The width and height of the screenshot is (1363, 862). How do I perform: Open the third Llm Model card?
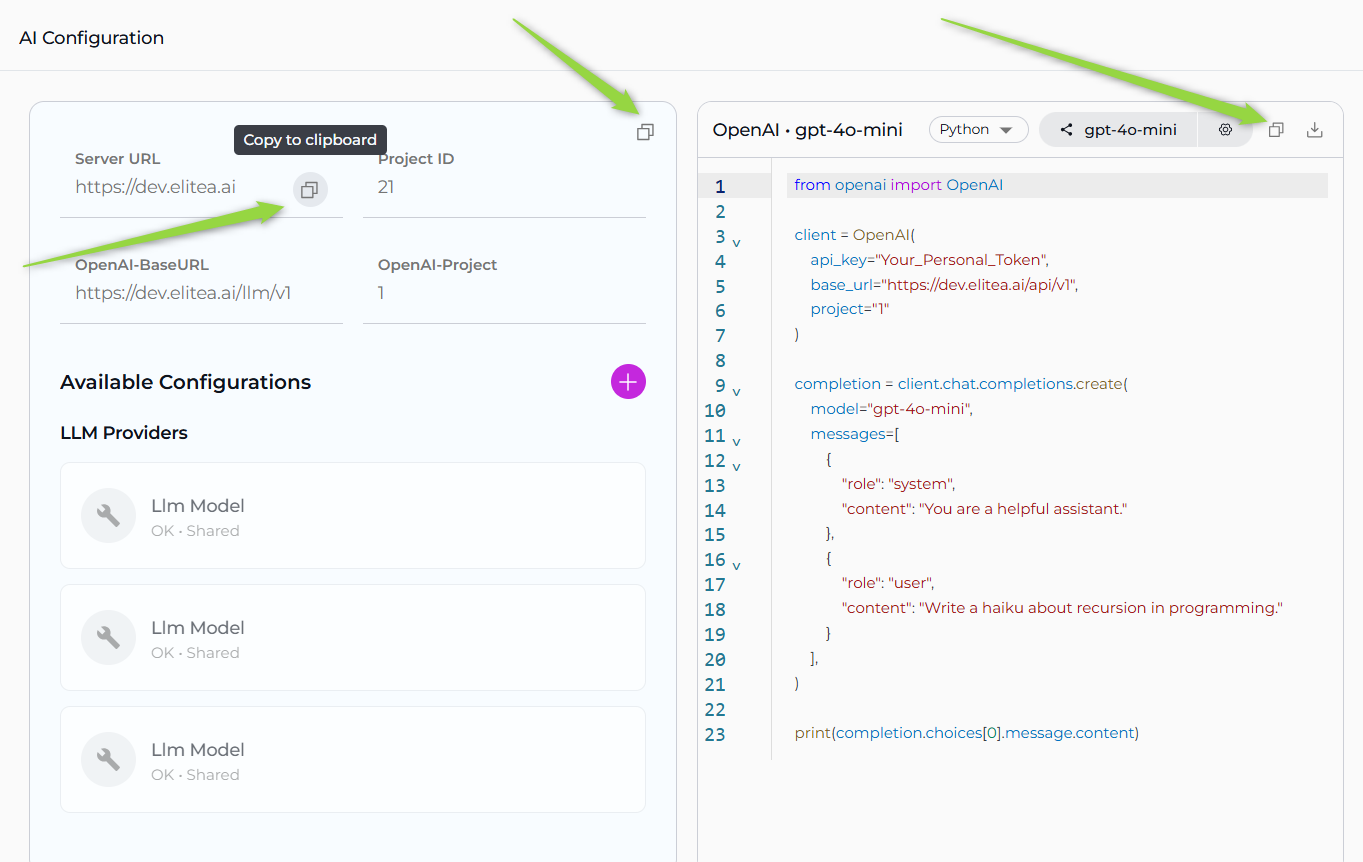353,760
